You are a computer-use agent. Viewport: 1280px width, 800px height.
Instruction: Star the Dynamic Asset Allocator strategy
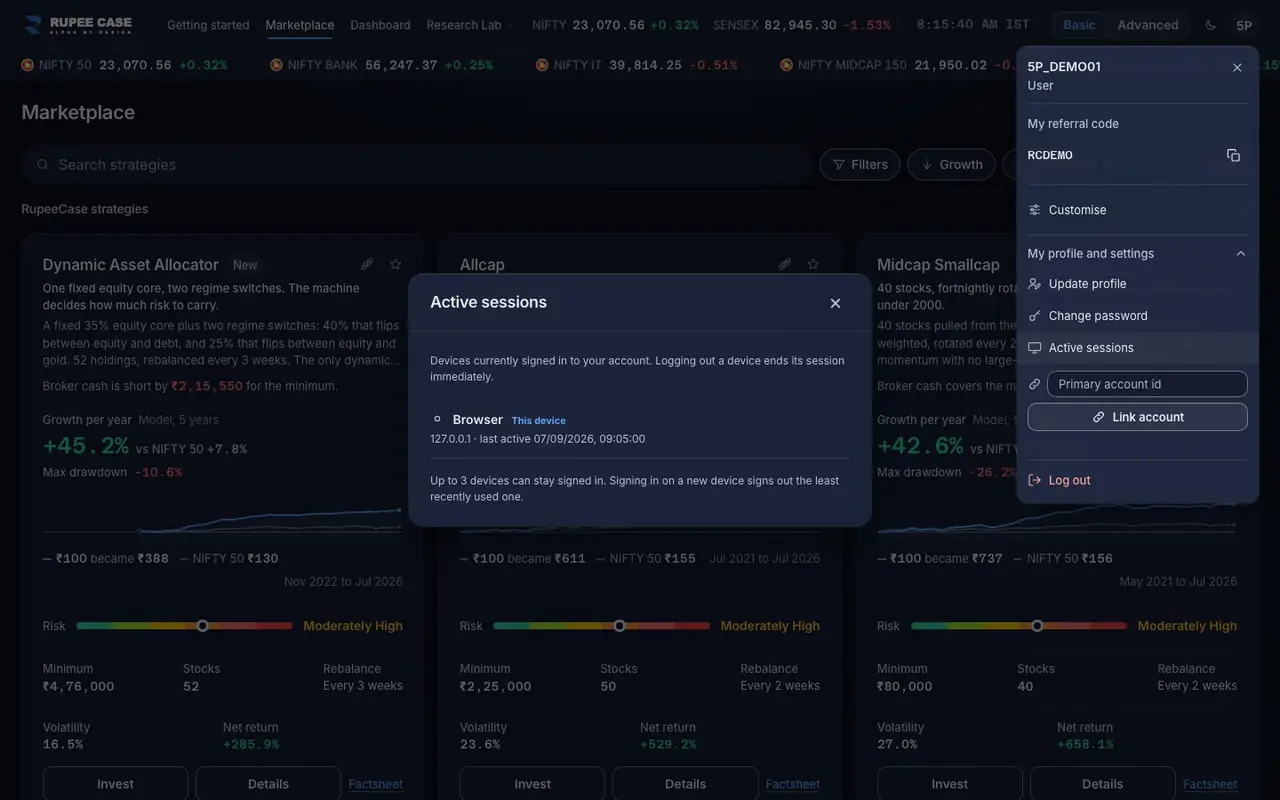pyautogui.click(x=395, y=265)
